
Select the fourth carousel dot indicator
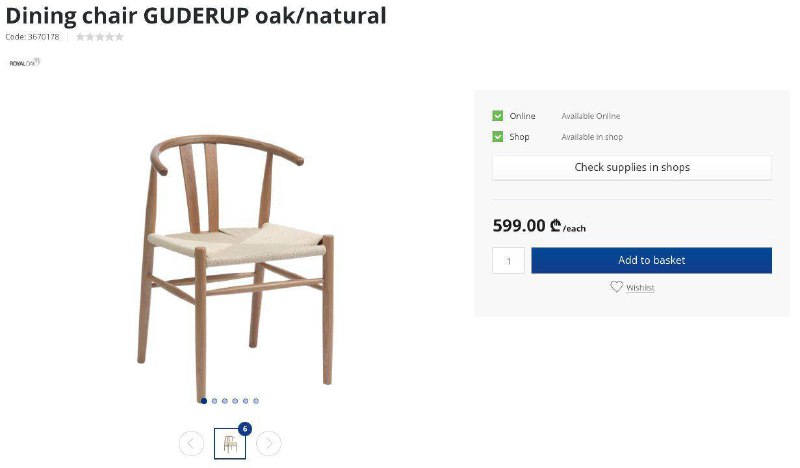click(235, 401)
